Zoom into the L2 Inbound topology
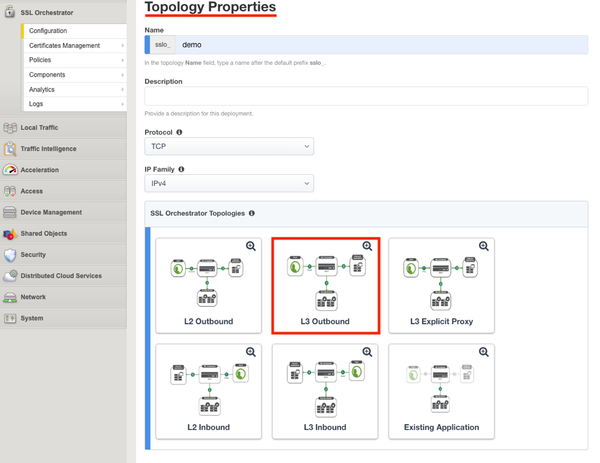The width and height of the screenshot is (600, 463). coord(251,352)
